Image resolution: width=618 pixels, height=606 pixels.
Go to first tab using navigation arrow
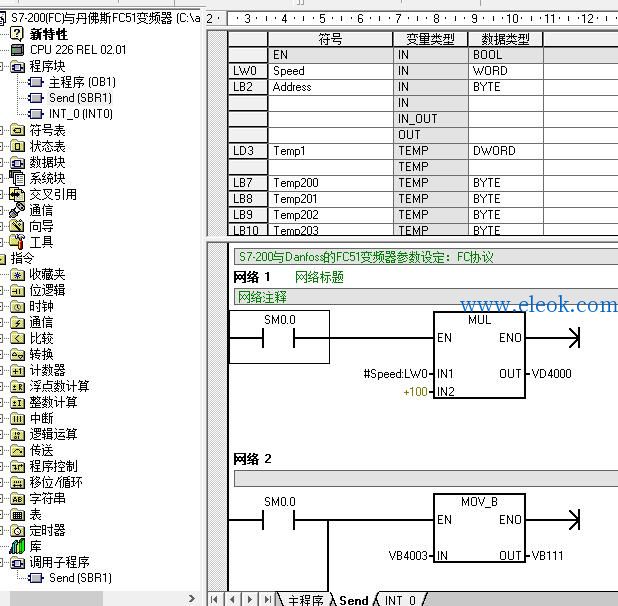pyautogui.click(x=214, y=599)
